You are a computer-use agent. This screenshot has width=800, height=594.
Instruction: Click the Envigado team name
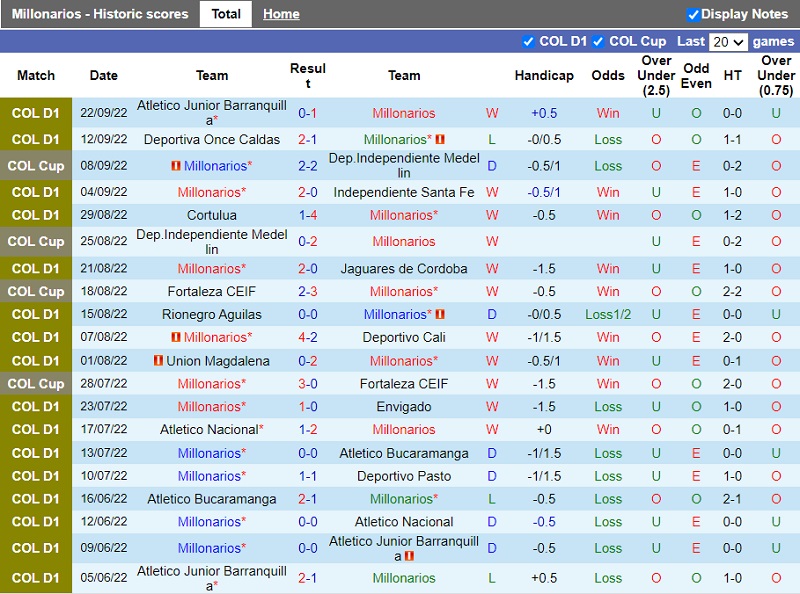pos(404,407)
